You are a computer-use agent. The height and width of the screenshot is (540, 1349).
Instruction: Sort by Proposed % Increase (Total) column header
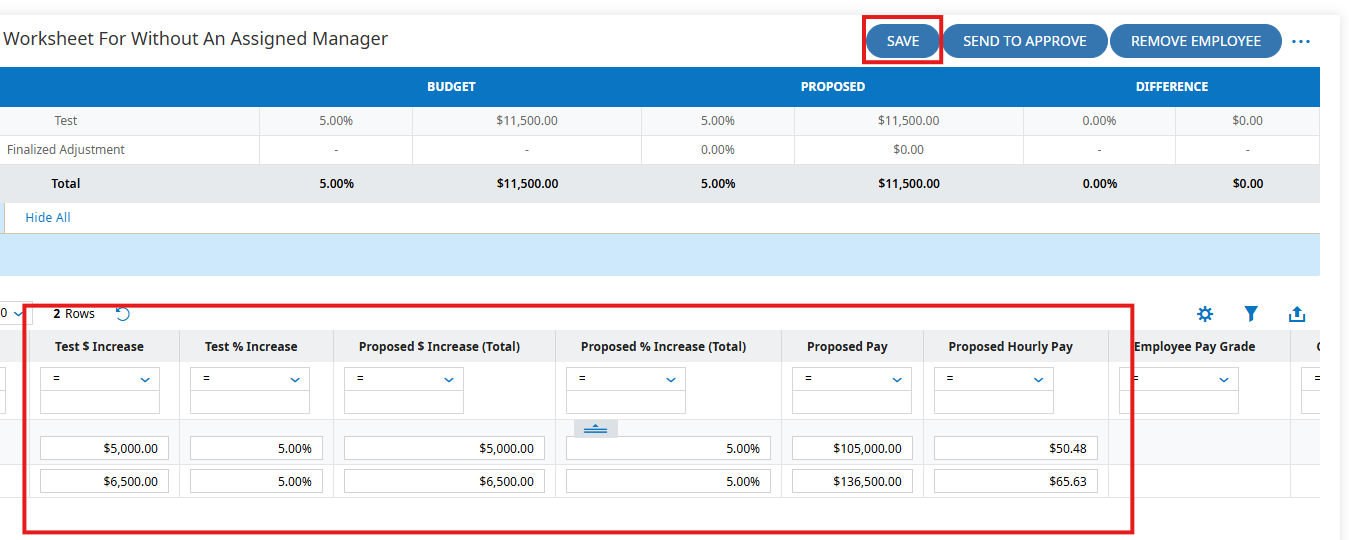pyautogui.click(x=664, y=347)
